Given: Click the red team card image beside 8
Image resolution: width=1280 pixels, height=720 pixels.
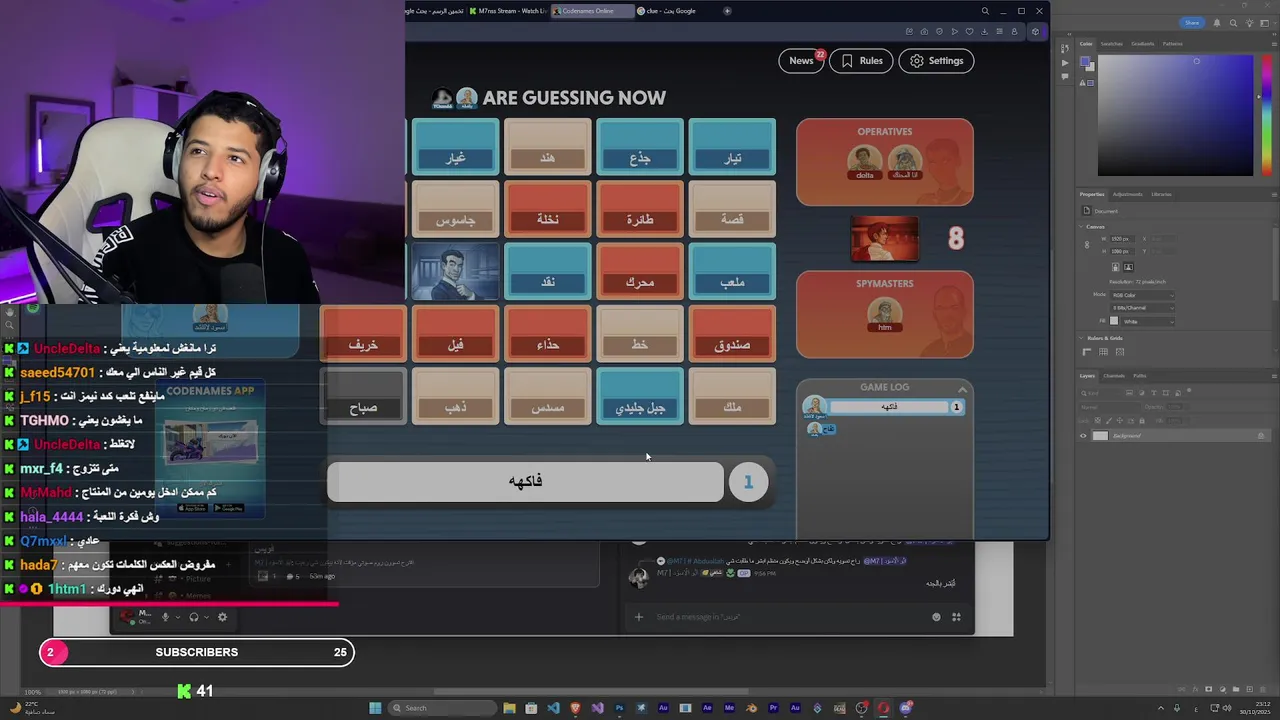Looking at the screenshot, I should coord(884,239).
